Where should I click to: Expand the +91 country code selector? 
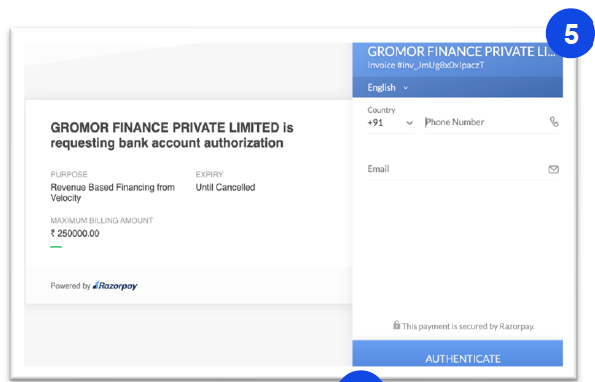(x=390, y=123)
